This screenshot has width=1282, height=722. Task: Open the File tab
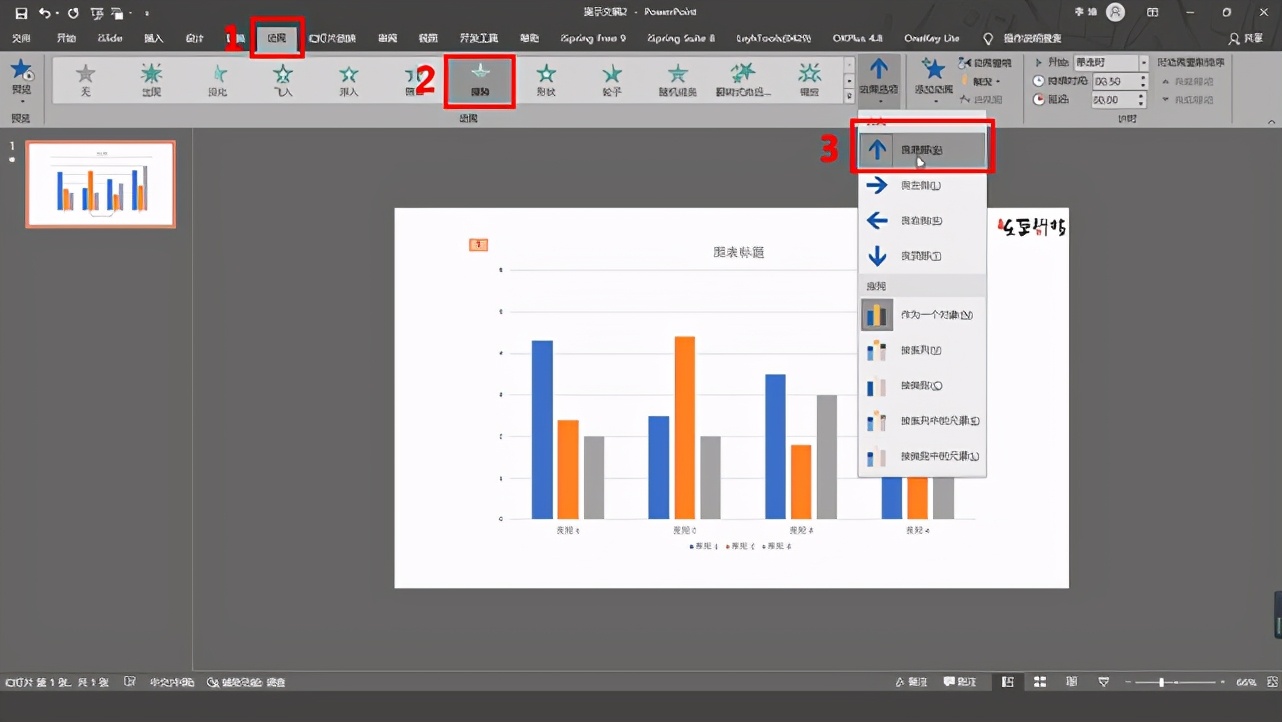pyautogui.click(x=21, y=39)
